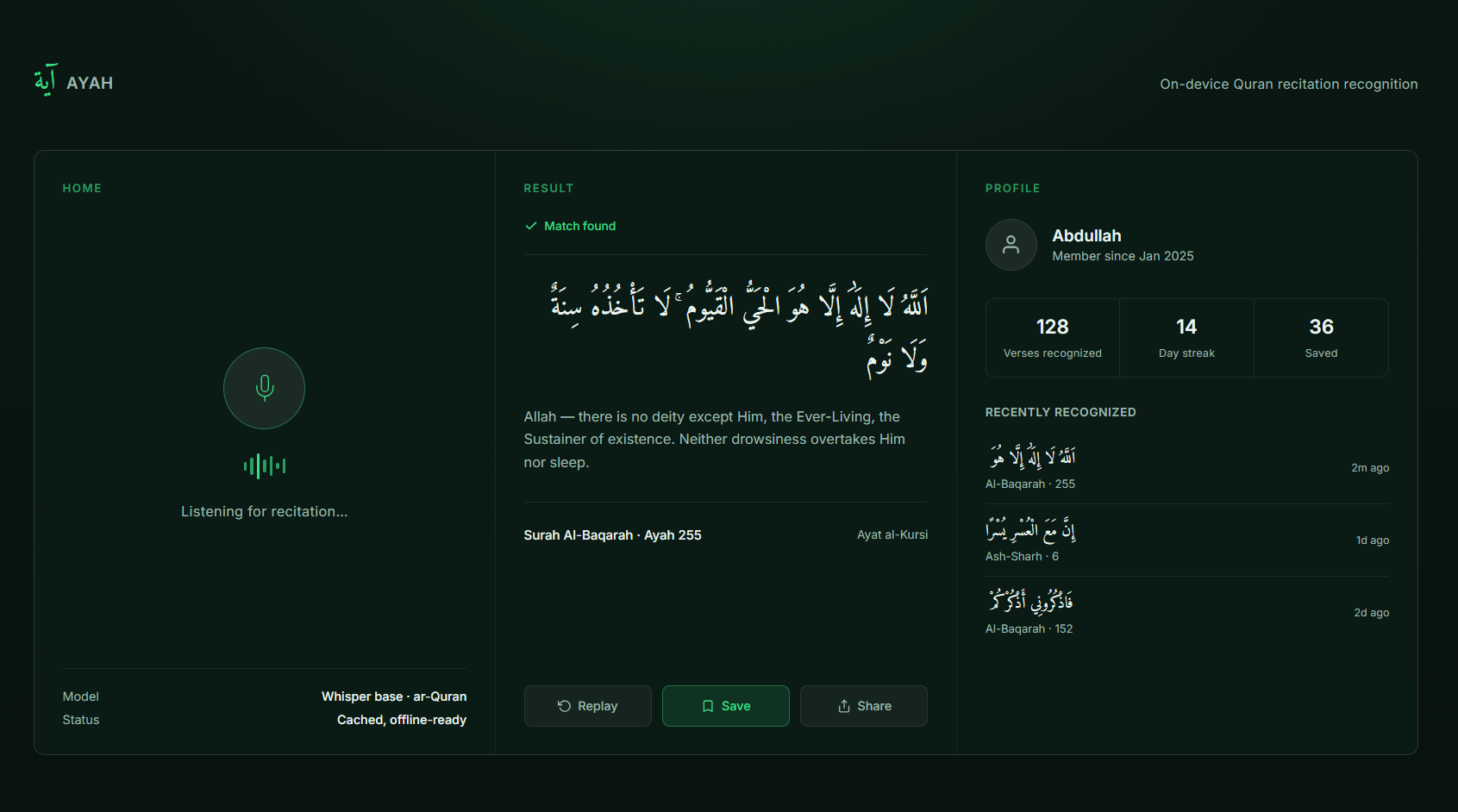
Task: Click the Status label
Action: pos(80,720)
